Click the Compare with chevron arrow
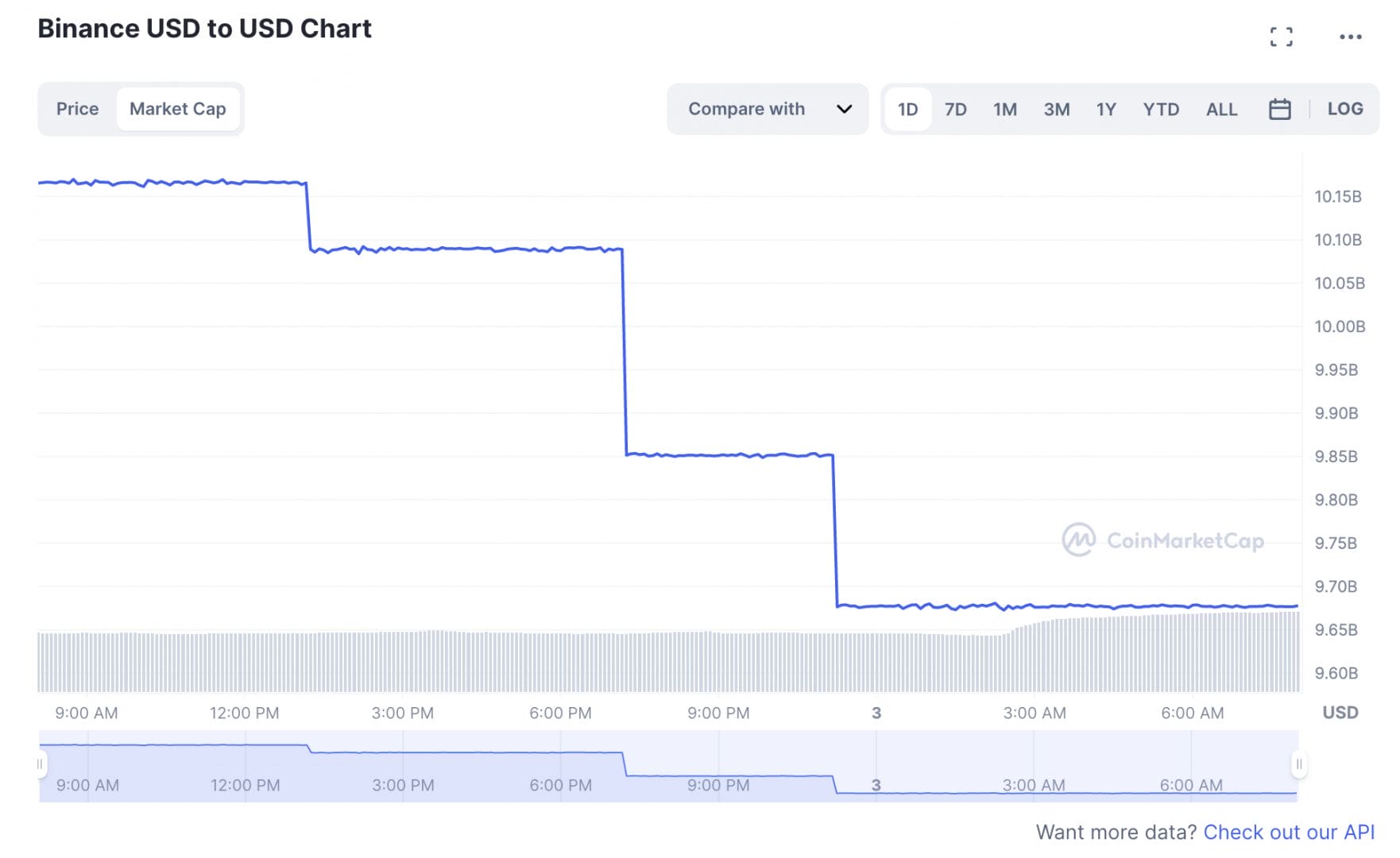This screenshot has width=1400, height=858. [x=844, y=109]
